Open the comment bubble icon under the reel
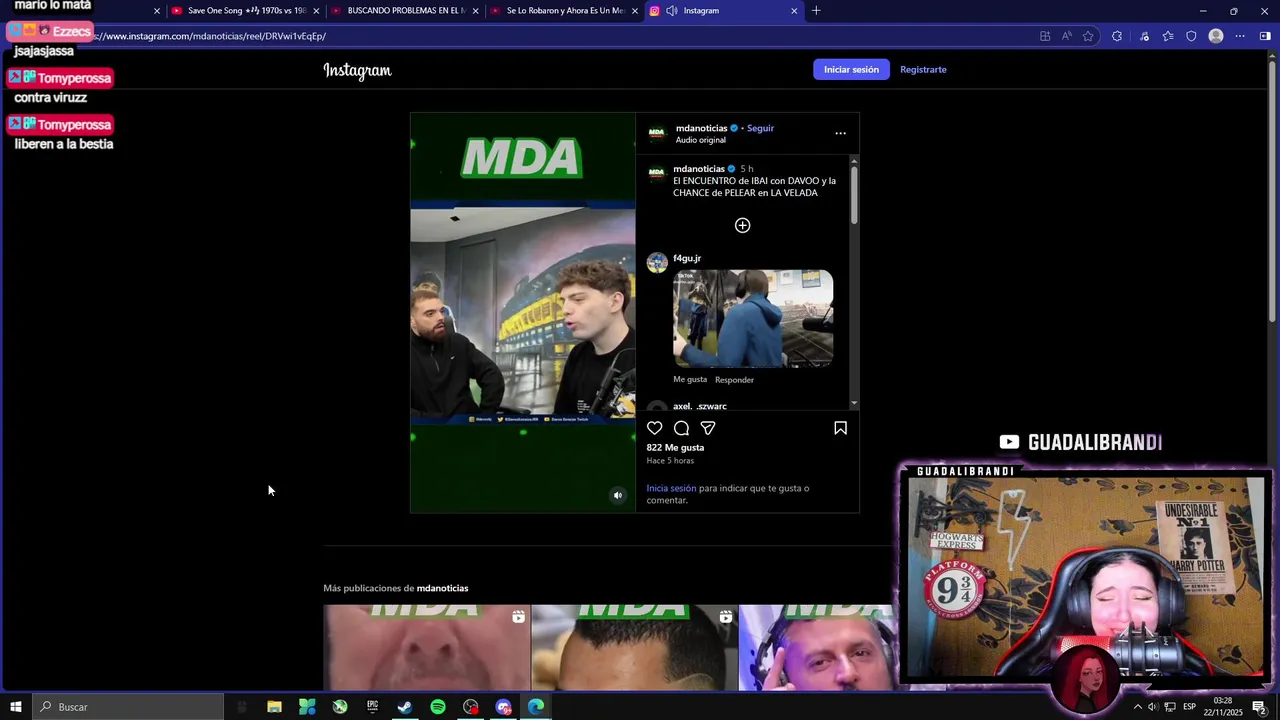1280x720 pixels. click(x=681, y=428)
